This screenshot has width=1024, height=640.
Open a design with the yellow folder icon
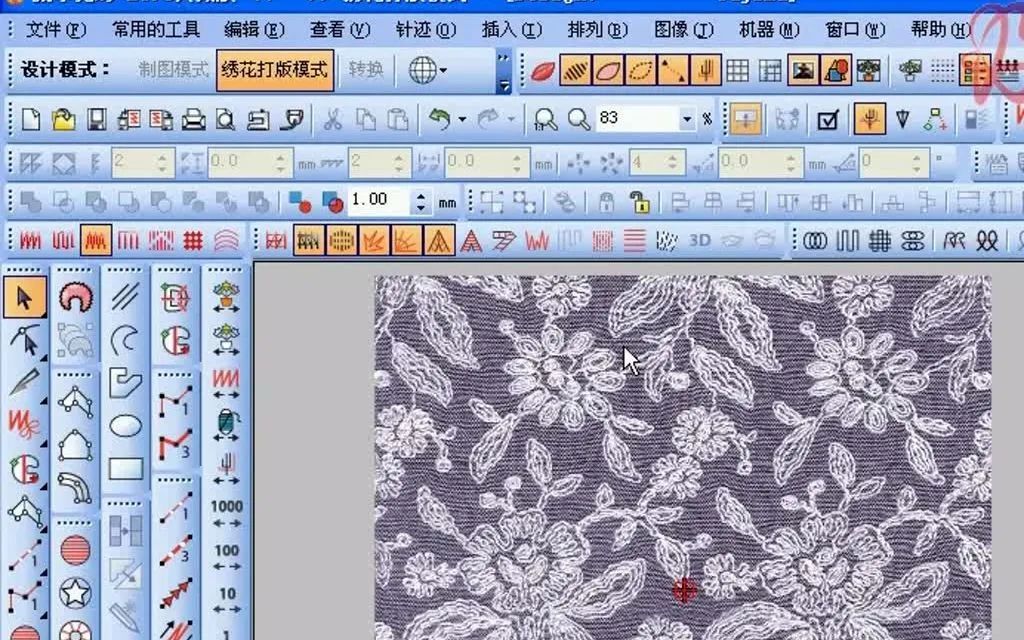click(x=63, y=120)
